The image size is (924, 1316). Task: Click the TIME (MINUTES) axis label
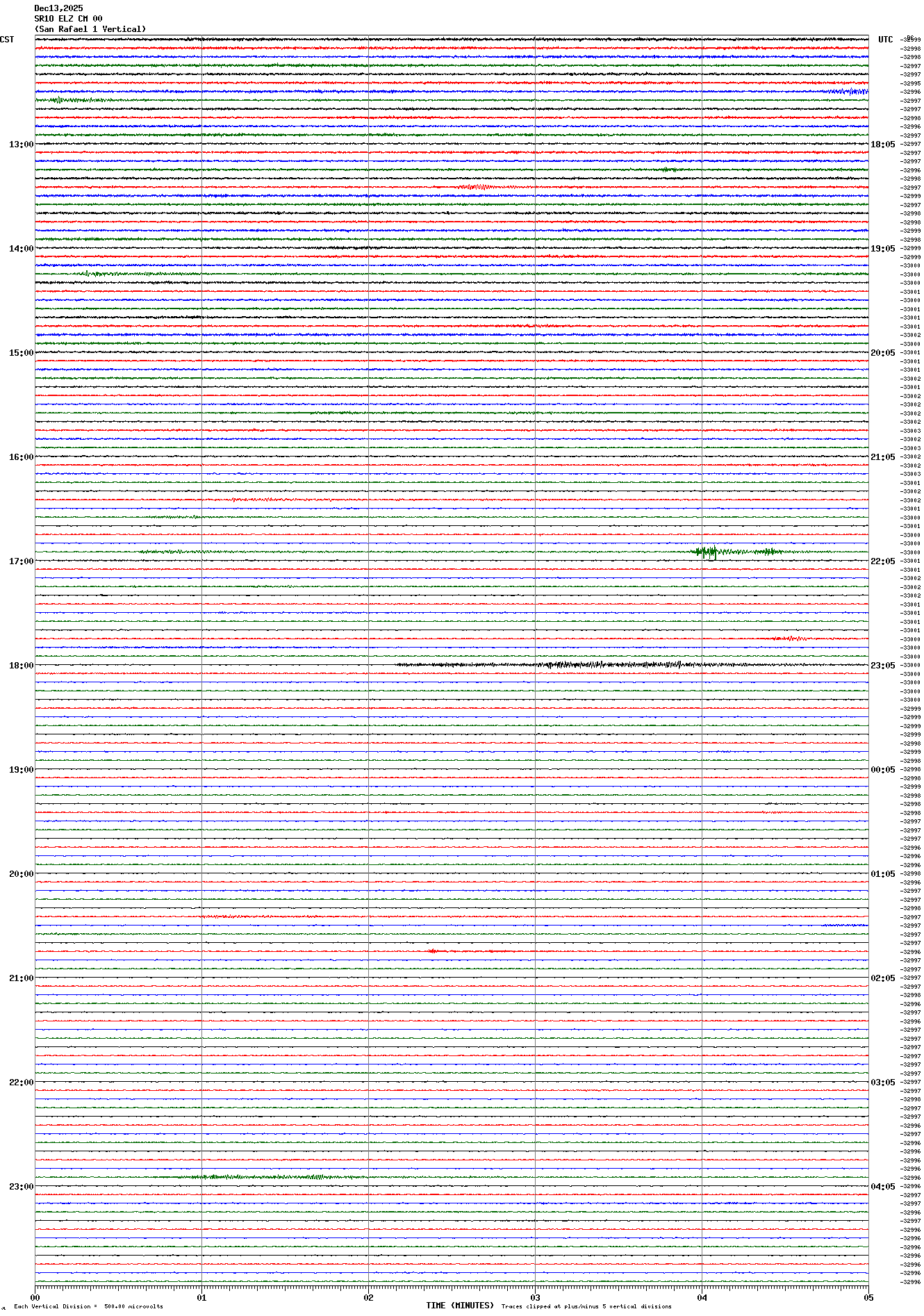[x=460, y=1306]
